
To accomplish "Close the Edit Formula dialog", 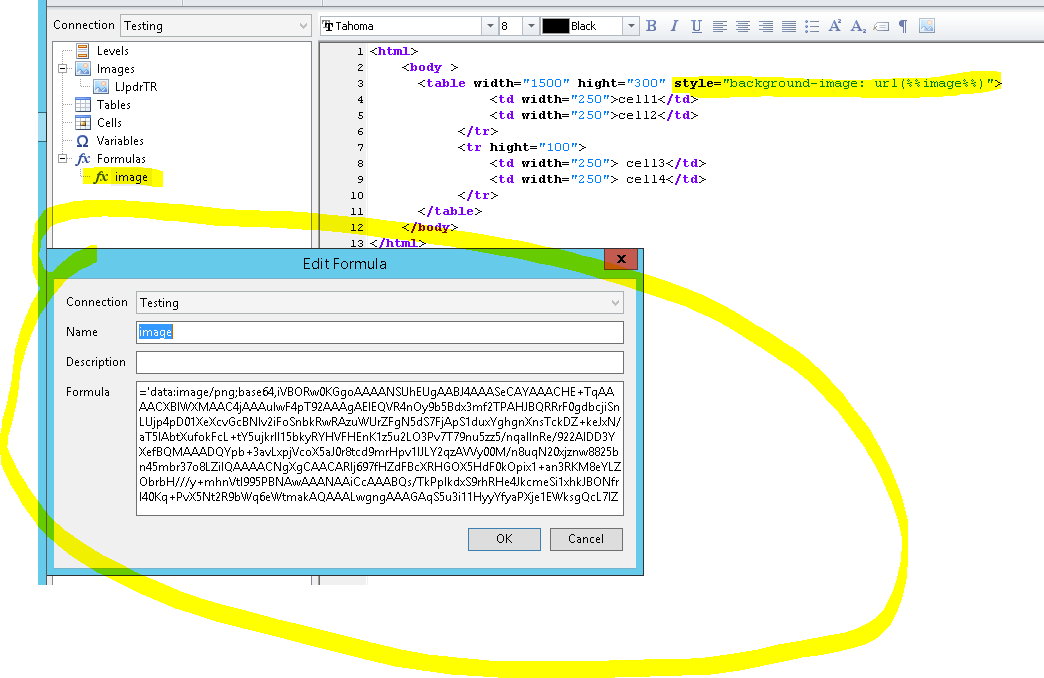I will click(x=621, y=259).
